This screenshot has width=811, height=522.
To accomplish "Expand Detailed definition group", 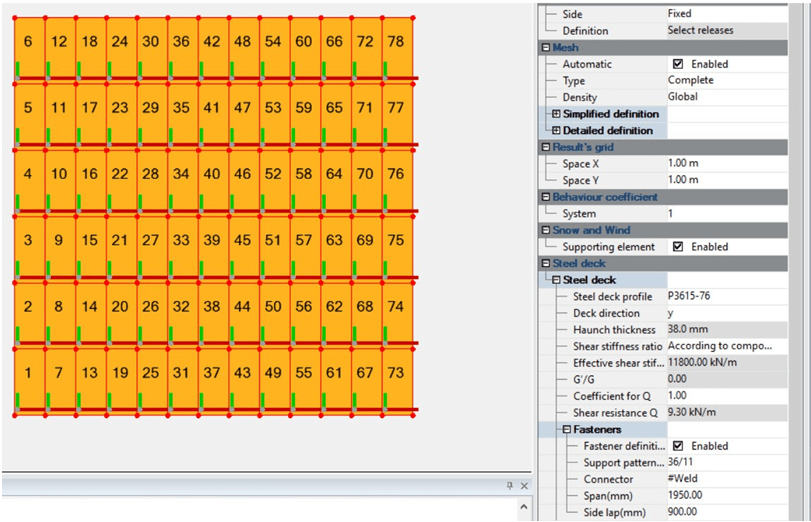I will tap(557, 131).
